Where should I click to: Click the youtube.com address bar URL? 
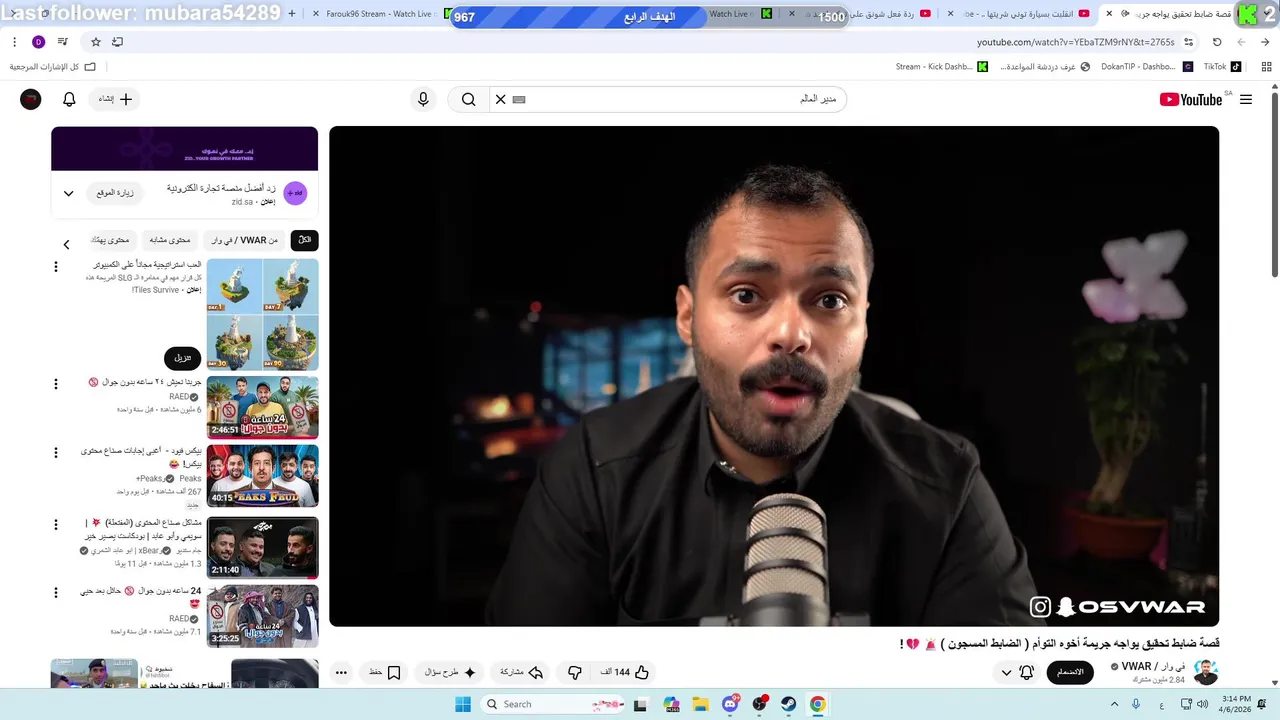pyautogui.click(x=1076, y=42)
